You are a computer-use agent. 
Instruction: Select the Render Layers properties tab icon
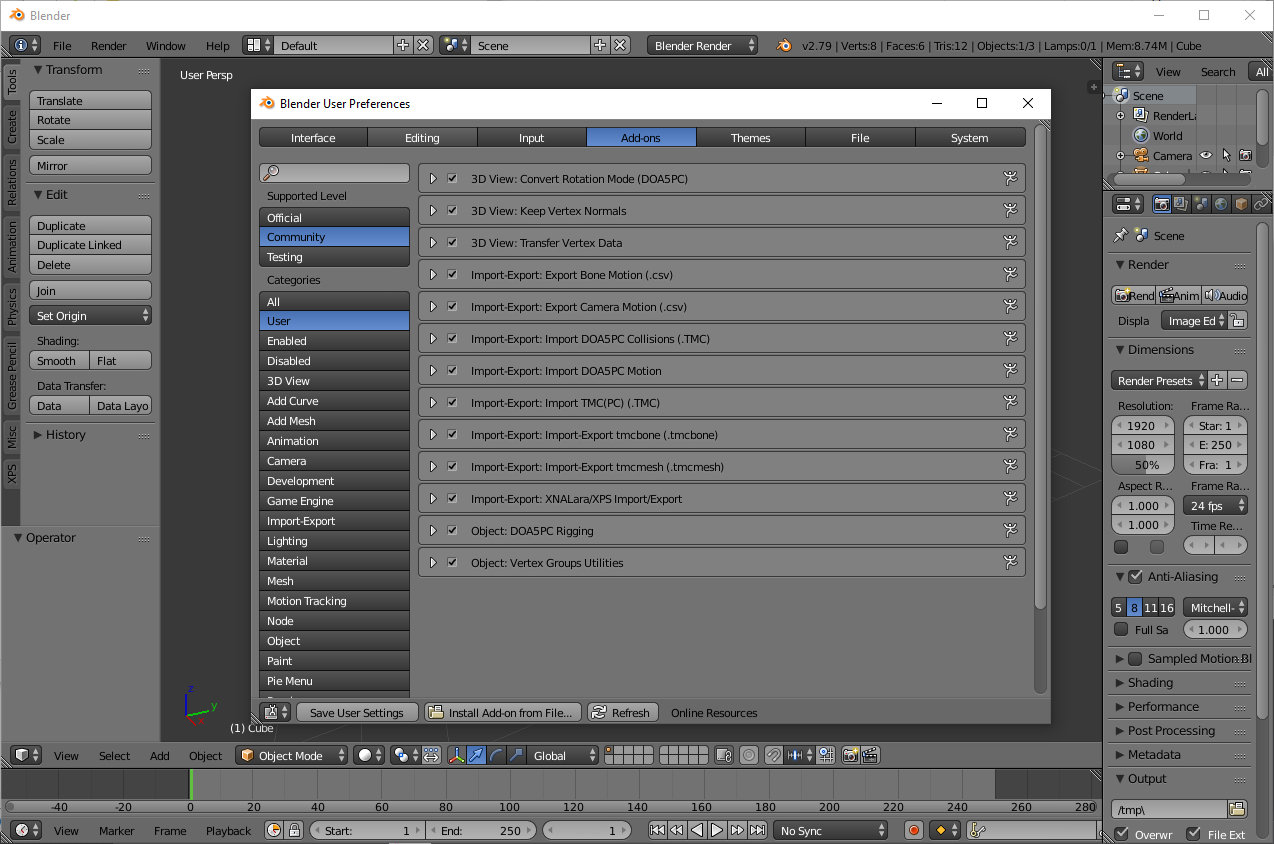(1181, 204)
